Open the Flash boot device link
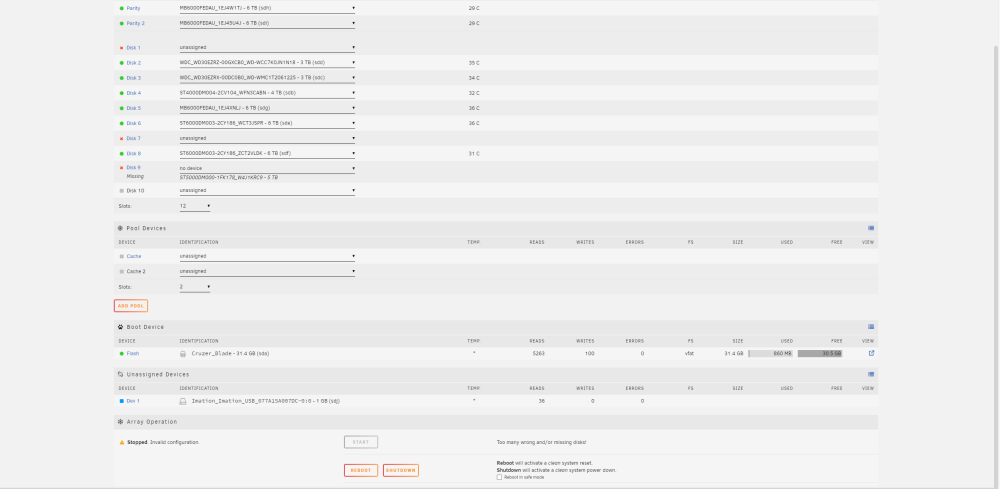 pos(133,353)
